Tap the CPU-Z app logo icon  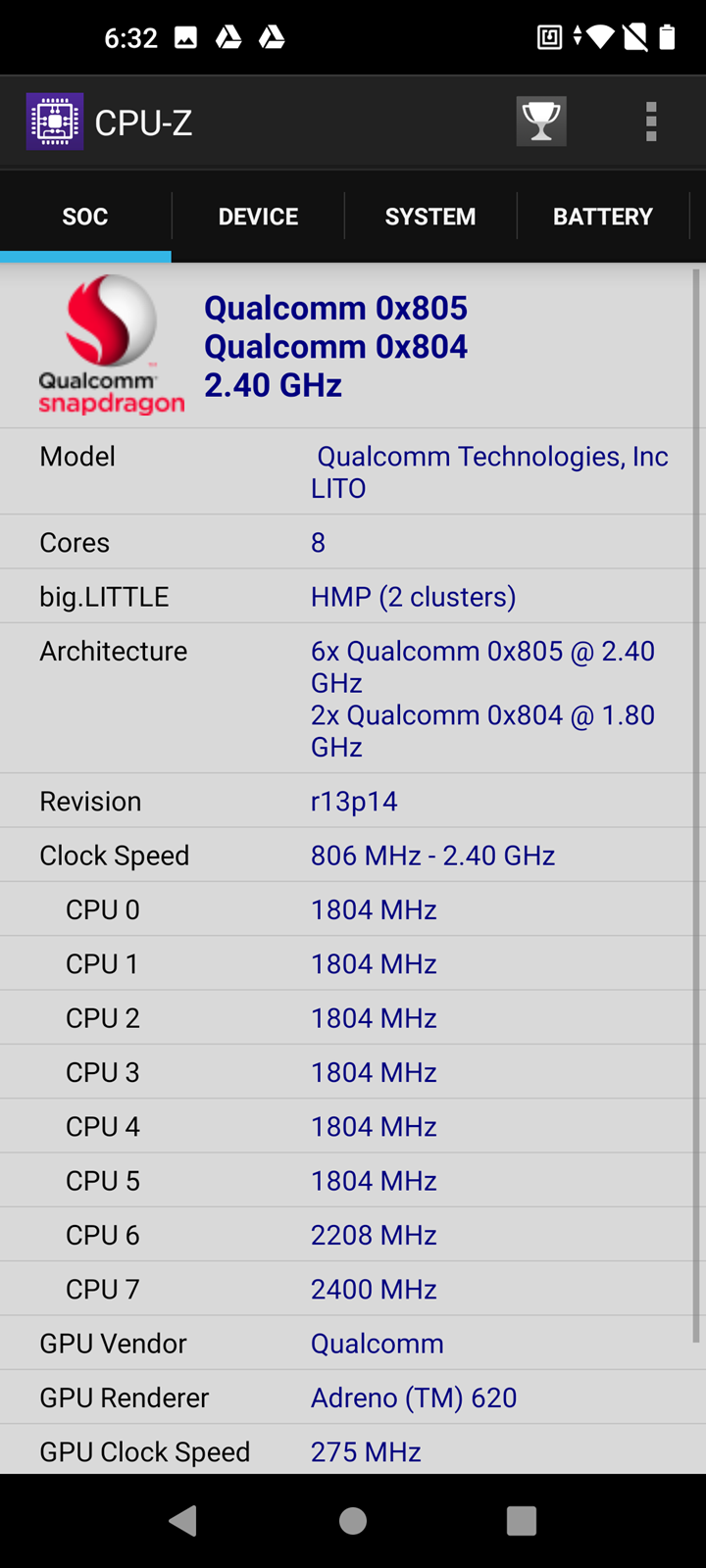coord(55,122)
